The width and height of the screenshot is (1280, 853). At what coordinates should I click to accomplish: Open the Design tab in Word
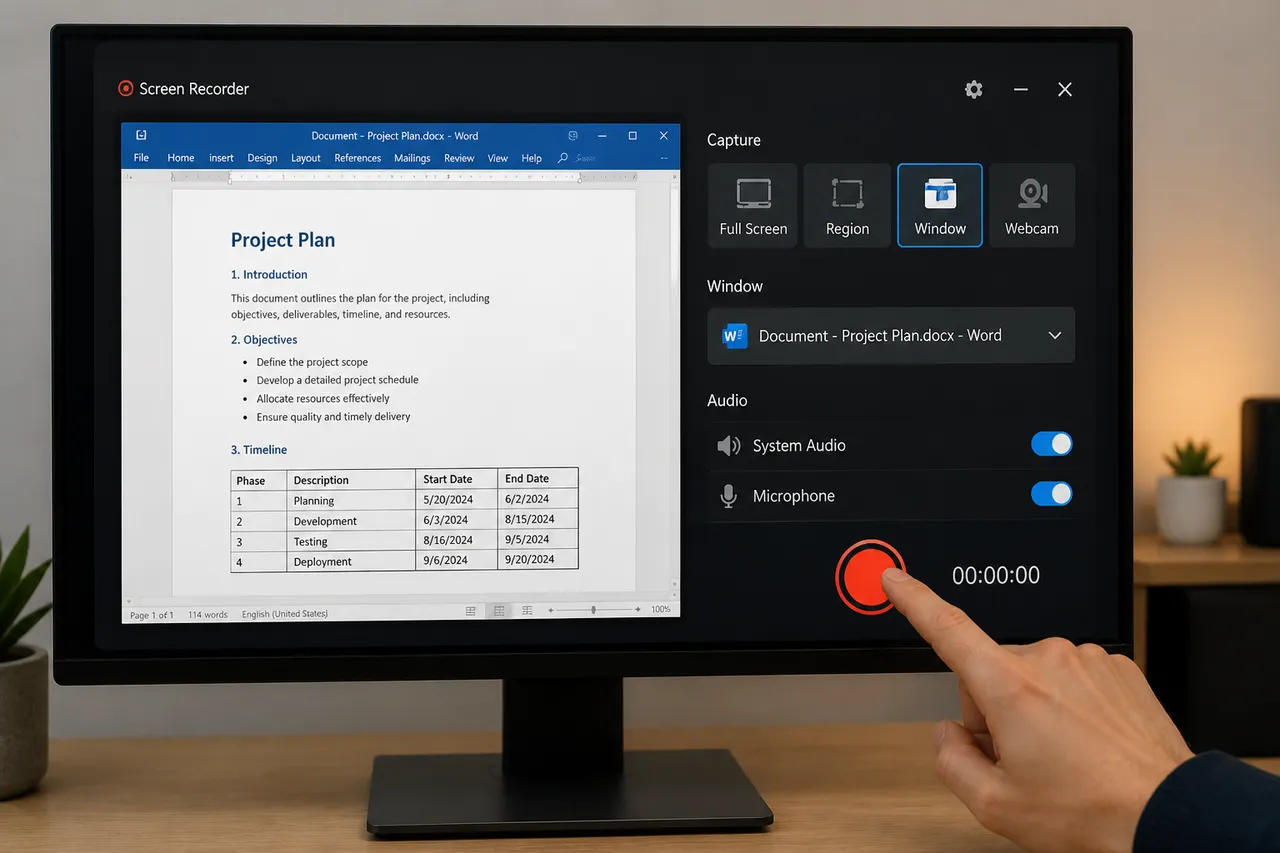pos(262,158)
